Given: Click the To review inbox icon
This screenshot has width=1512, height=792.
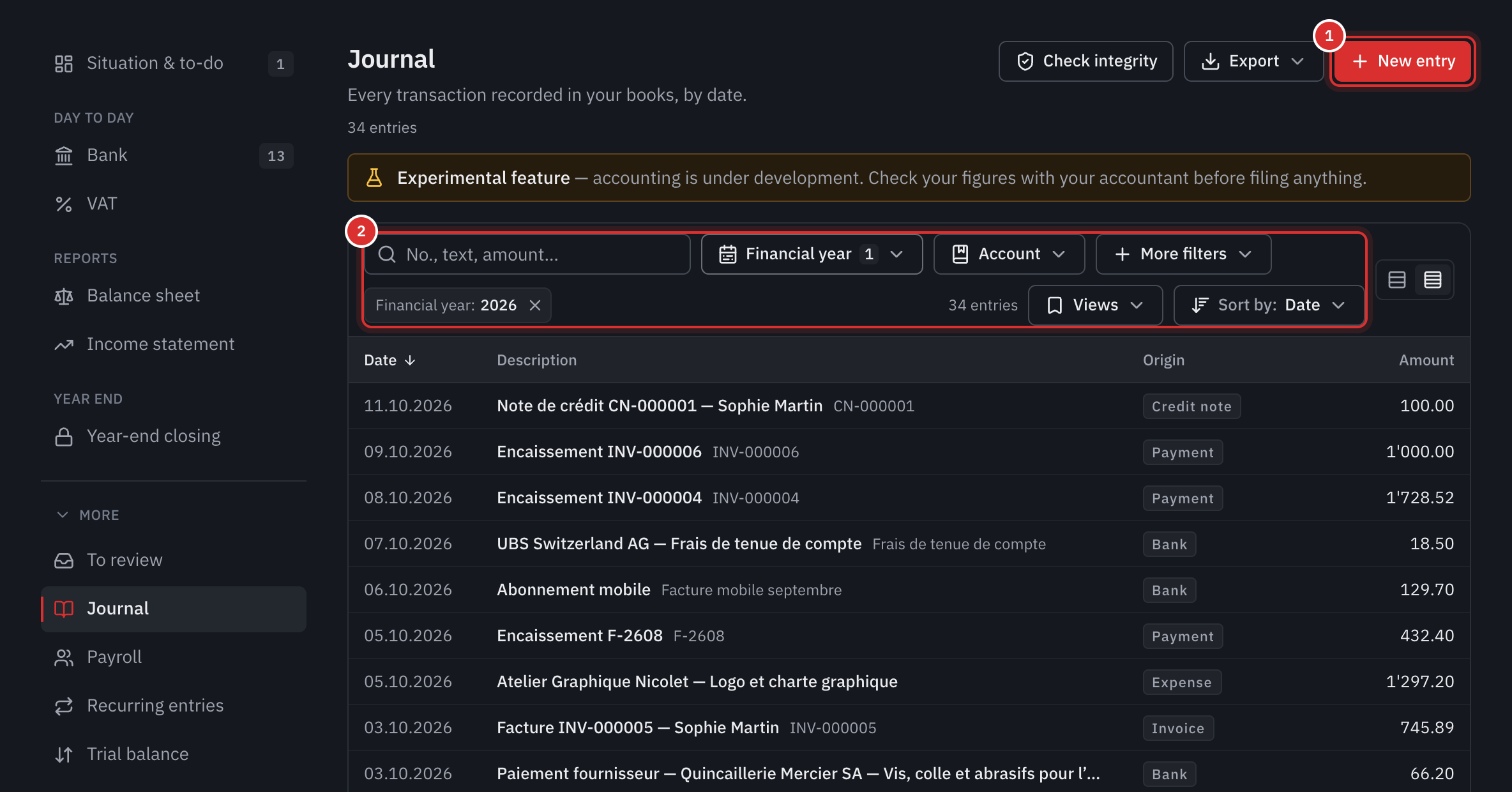Looking at the screenshot, I should click(64, 560).
